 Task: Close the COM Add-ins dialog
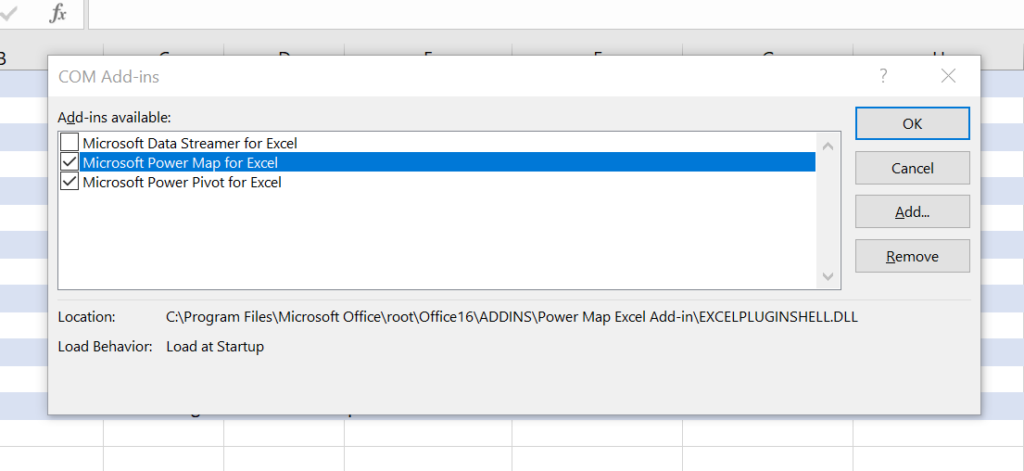point(948,76)
